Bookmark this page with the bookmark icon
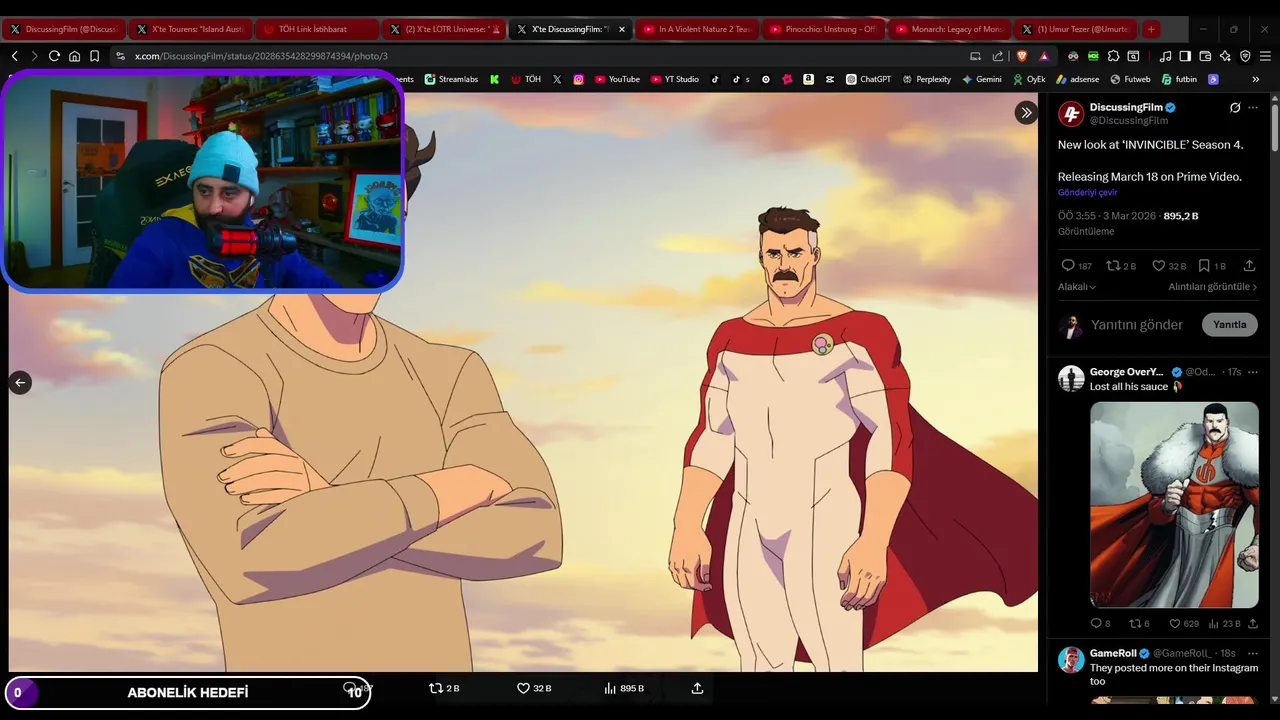Screen dimensions: 1280x720 click(94, 56)
